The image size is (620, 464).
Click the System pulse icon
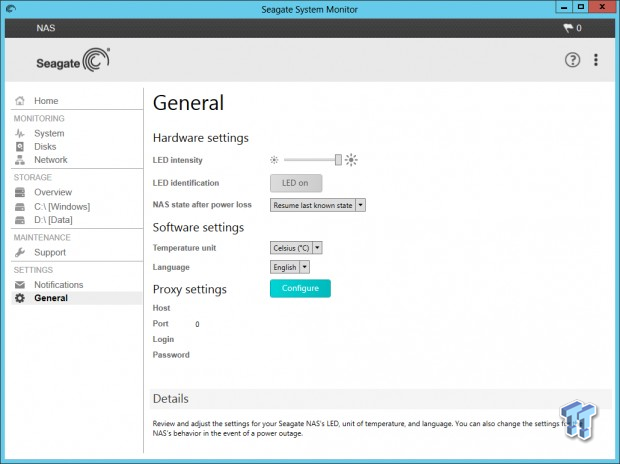point(20,133)
